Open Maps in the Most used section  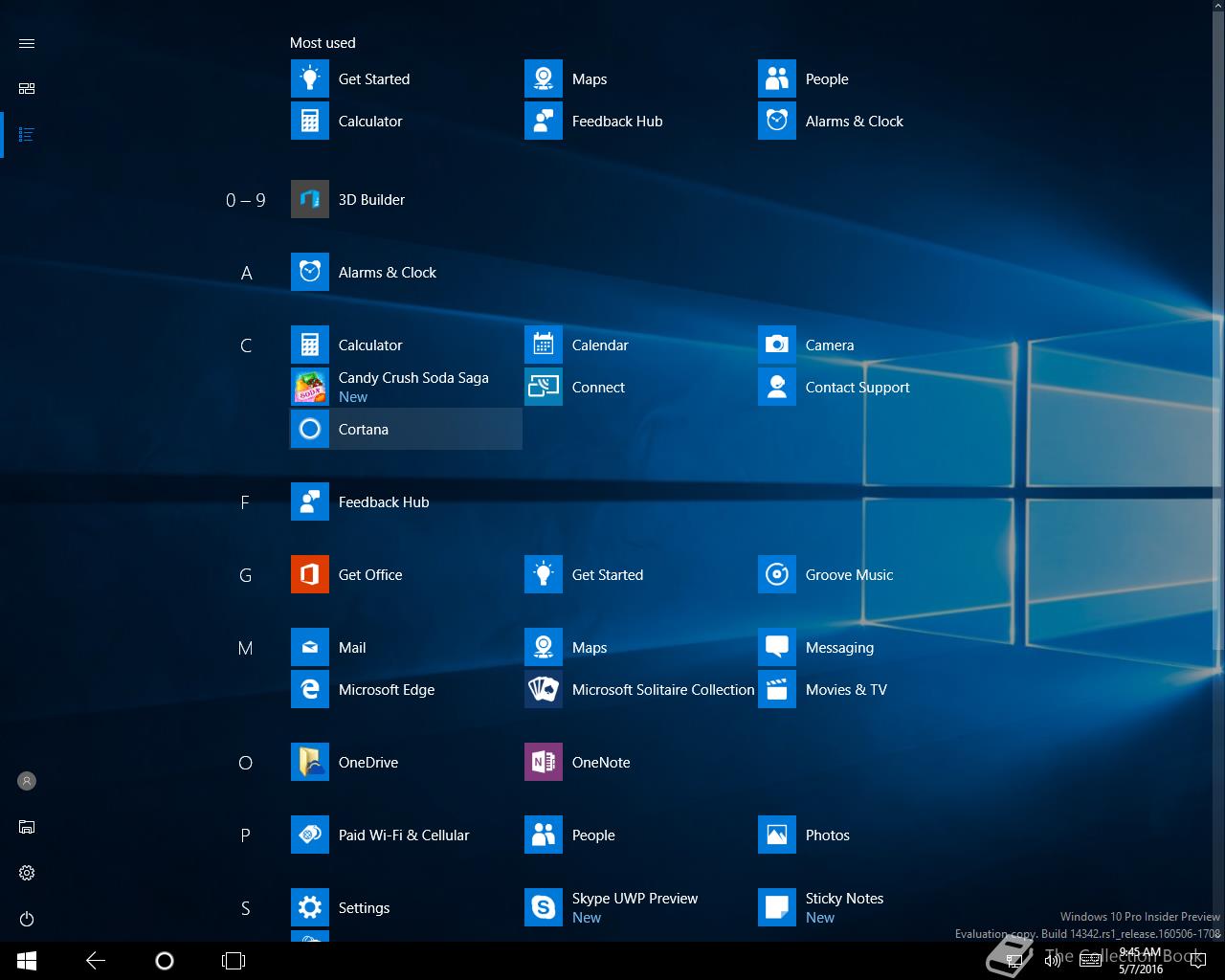point(639,78)
